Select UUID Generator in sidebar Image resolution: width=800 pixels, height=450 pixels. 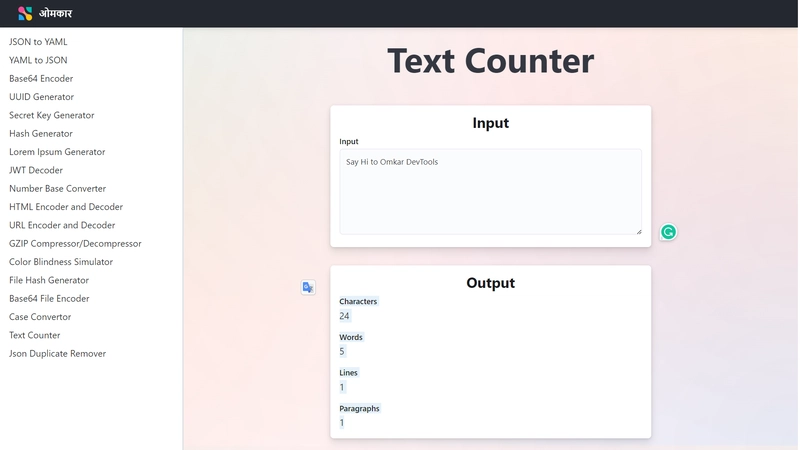pos(41,97)
